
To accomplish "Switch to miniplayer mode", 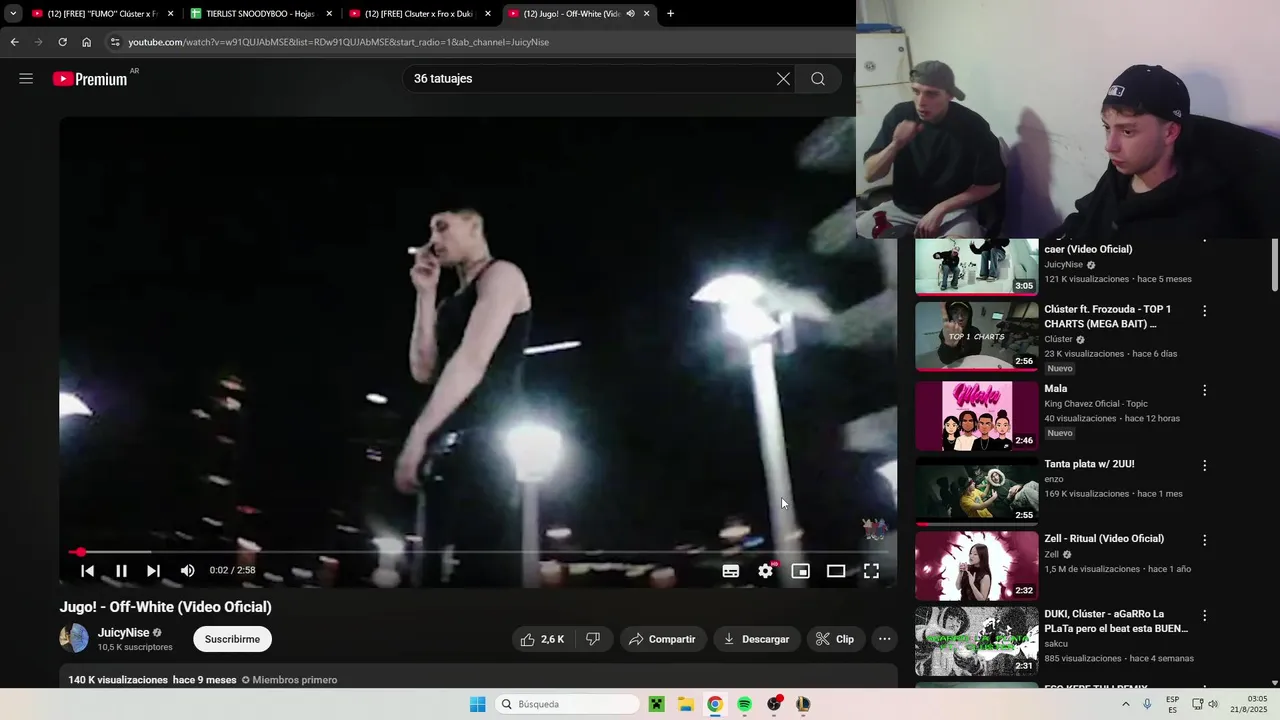I will click(x=800, y=571).
